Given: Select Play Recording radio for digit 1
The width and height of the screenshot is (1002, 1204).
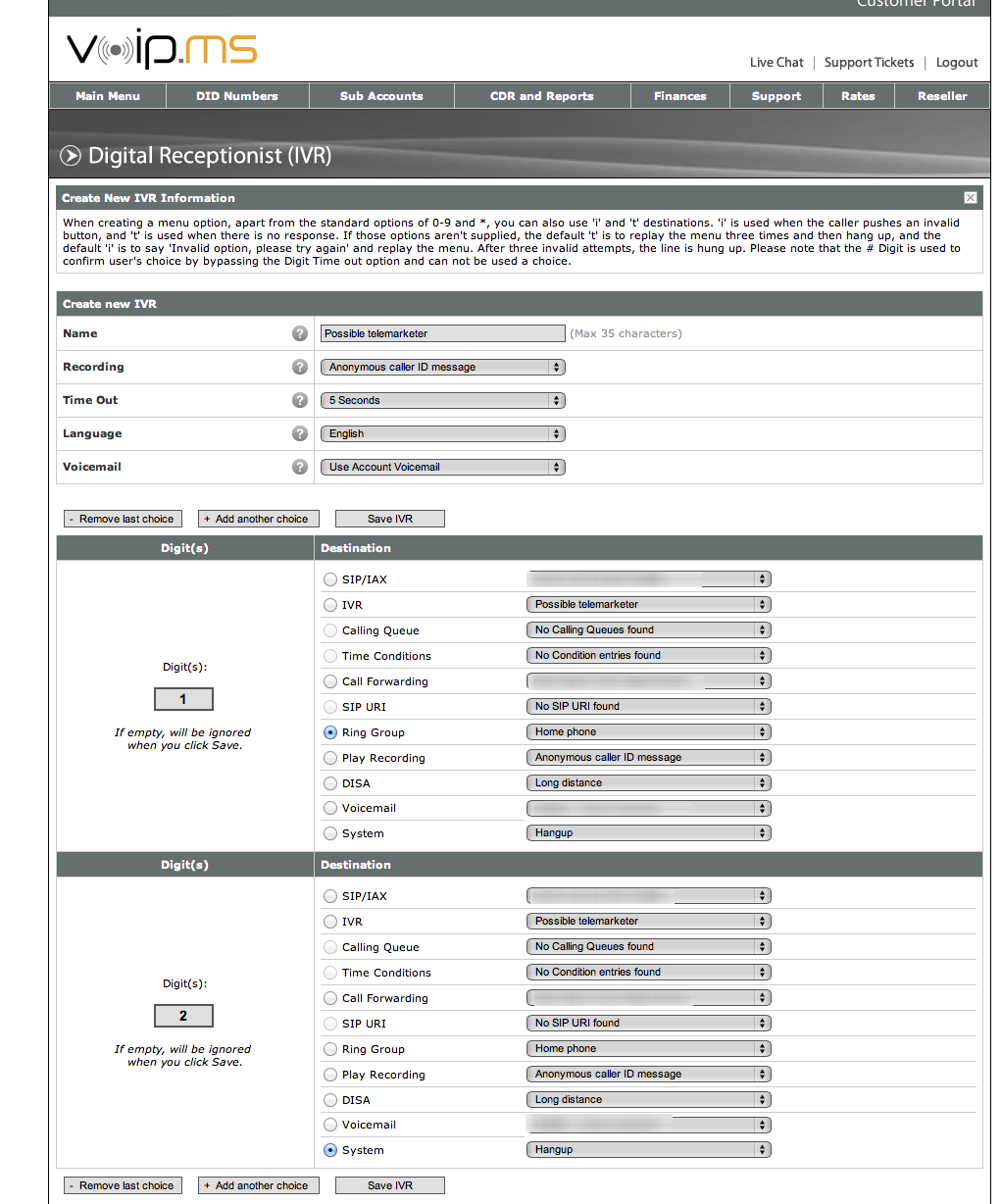Looking at the screenshot, I should point(330,758).
